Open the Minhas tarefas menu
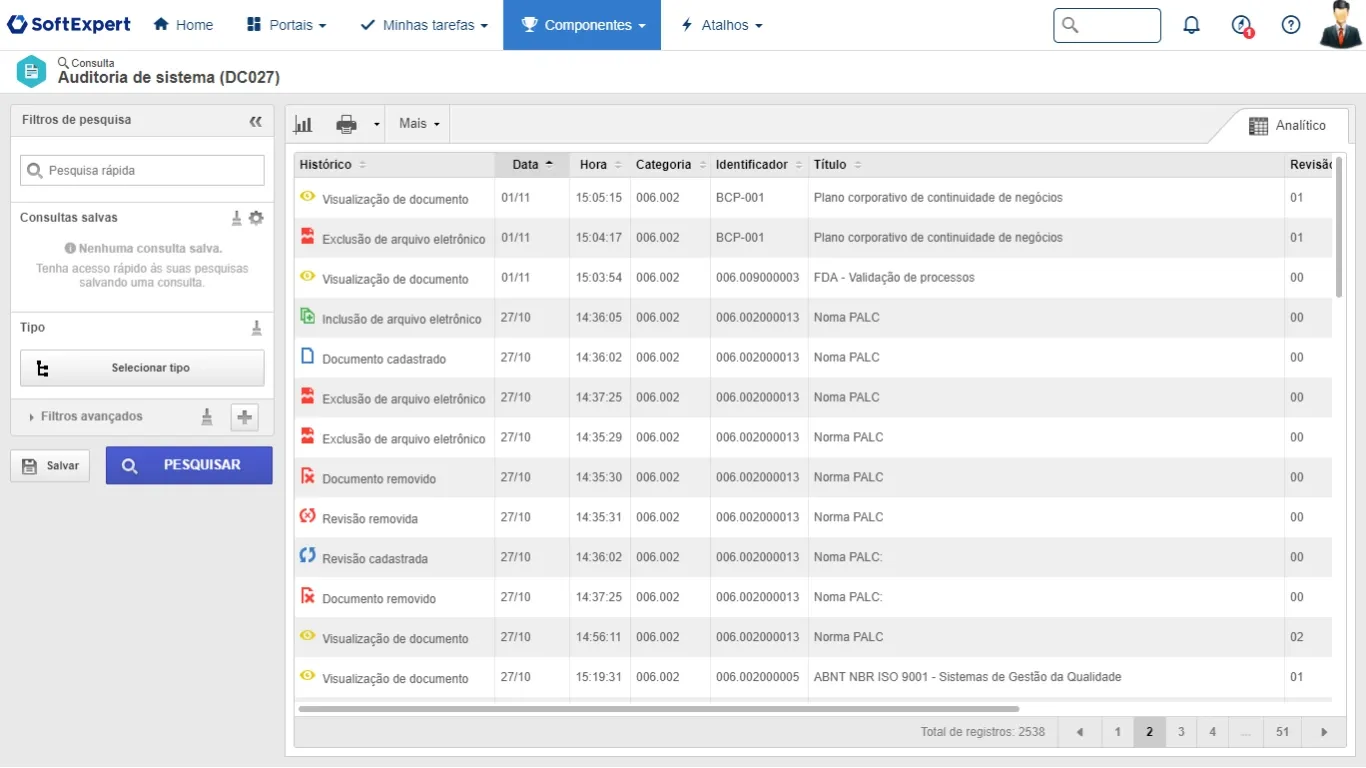The height and width of the screenshot is (768, 1366). pyautogui.click(x=424, y=25)
